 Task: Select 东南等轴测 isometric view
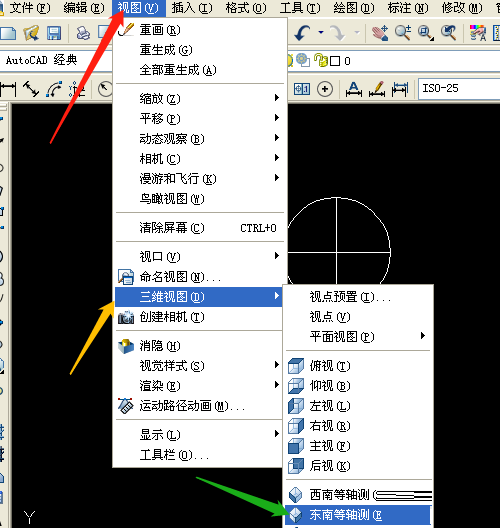click(358, 515)
